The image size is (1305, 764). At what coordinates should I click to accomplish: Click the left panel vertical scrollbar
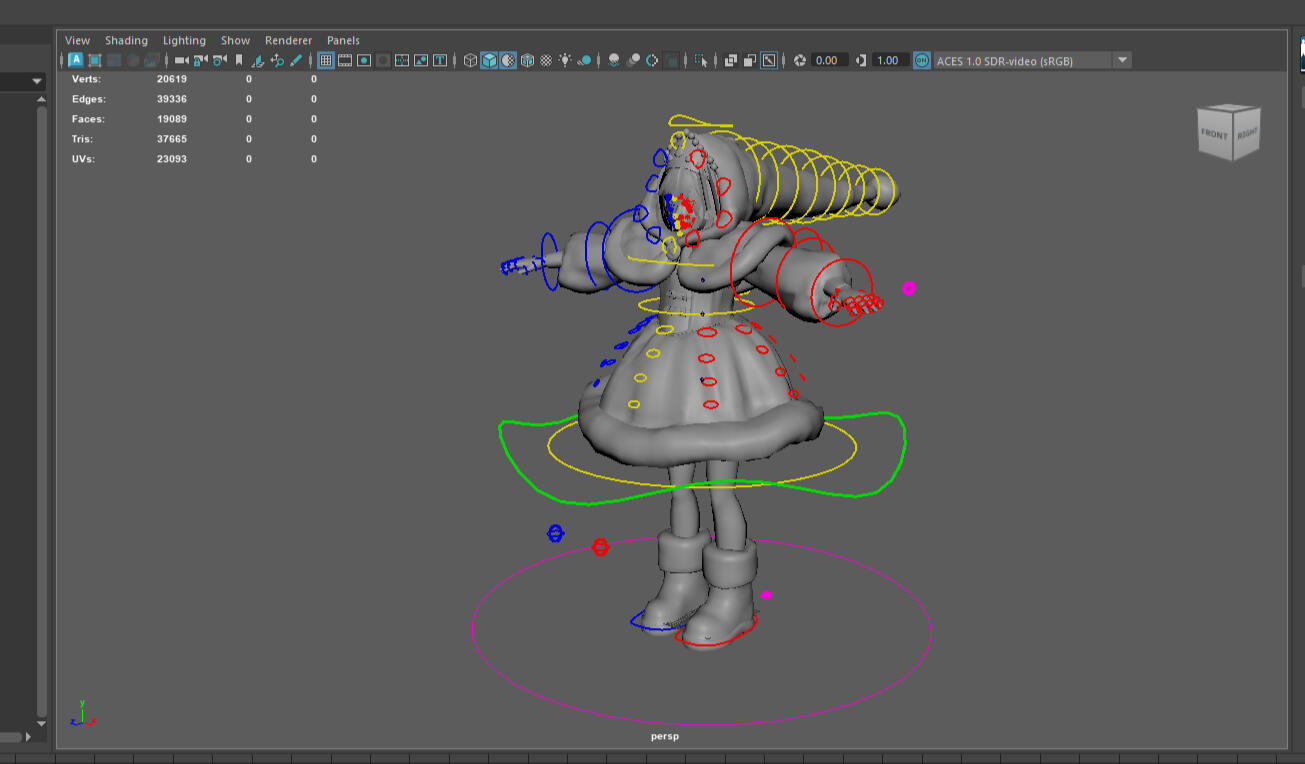pos(41,400)
